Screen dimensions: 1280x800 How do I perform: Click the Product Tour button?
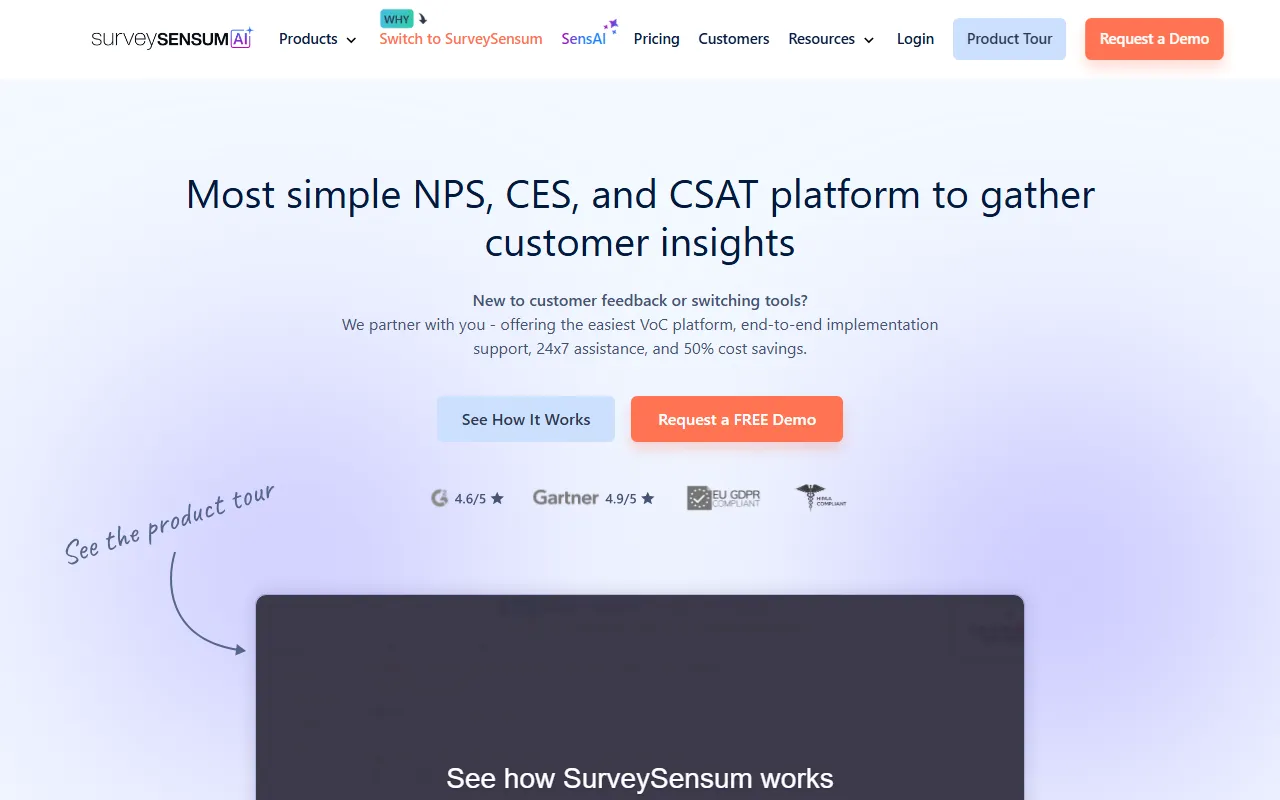click(x=1009, y=39)
